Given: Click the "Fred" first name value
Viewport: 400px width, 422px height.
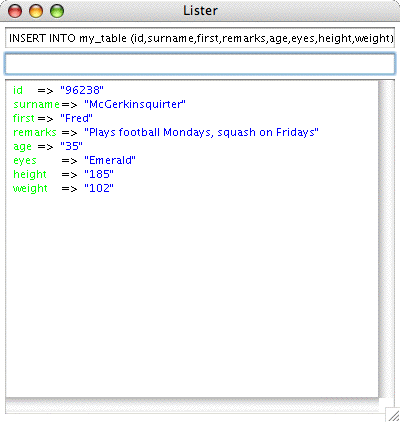Looking at the screenshot, I should pos(76,118).
